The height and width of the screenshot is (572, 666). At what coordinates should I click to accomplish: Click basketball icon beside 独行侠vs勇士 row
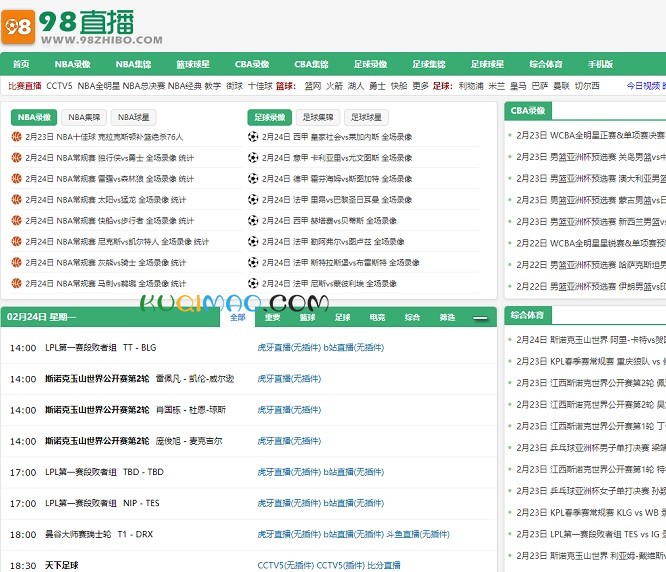pyautogui.click(x=16, y=158)
